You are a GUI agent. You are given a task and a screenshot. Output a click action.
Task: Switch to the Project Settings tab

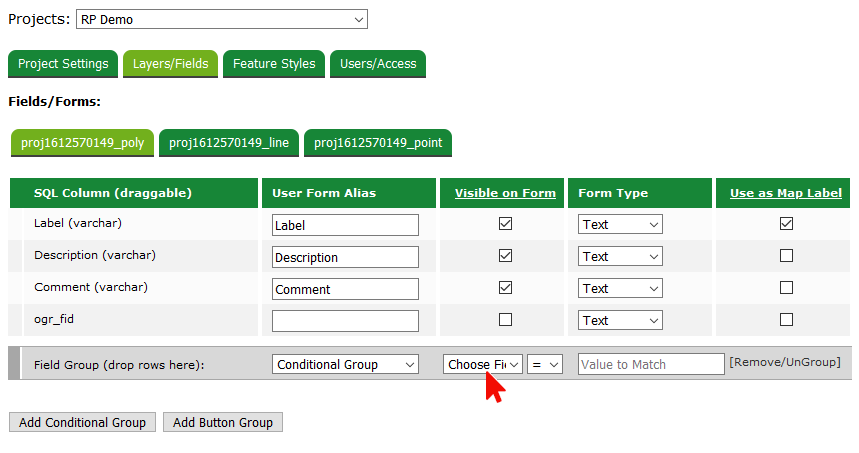click(63, 64)
